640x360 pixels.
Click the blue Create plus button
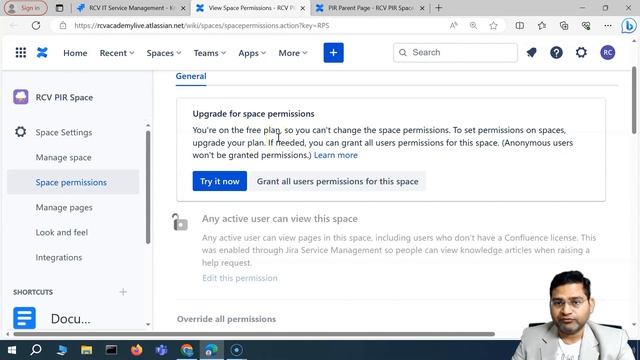[333, 53]
